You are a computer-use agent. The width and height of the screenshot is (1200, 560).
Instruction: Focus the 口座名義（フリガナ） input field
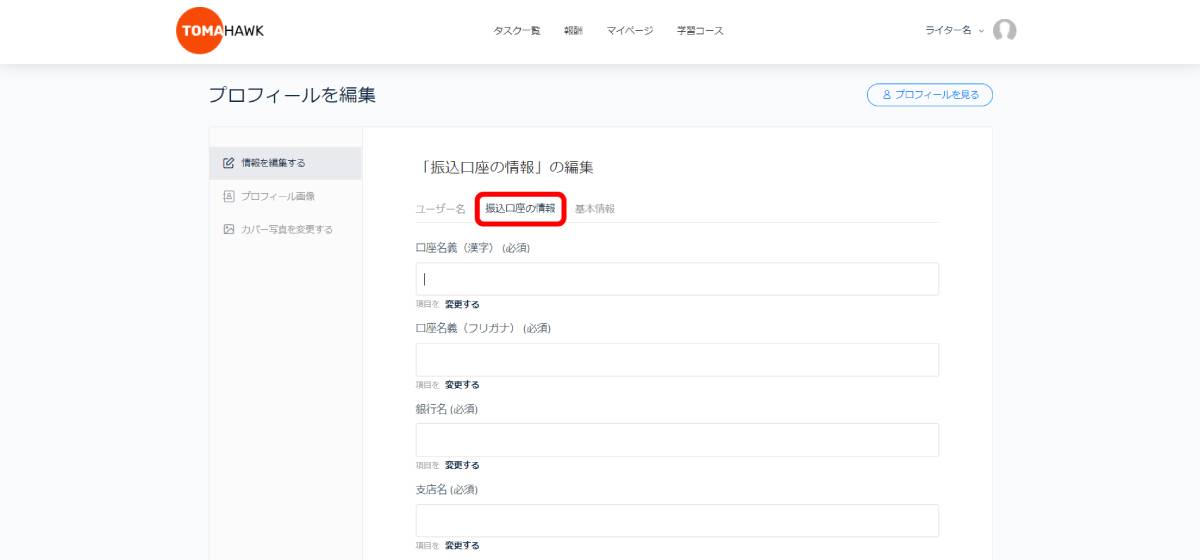click(677, 360)
